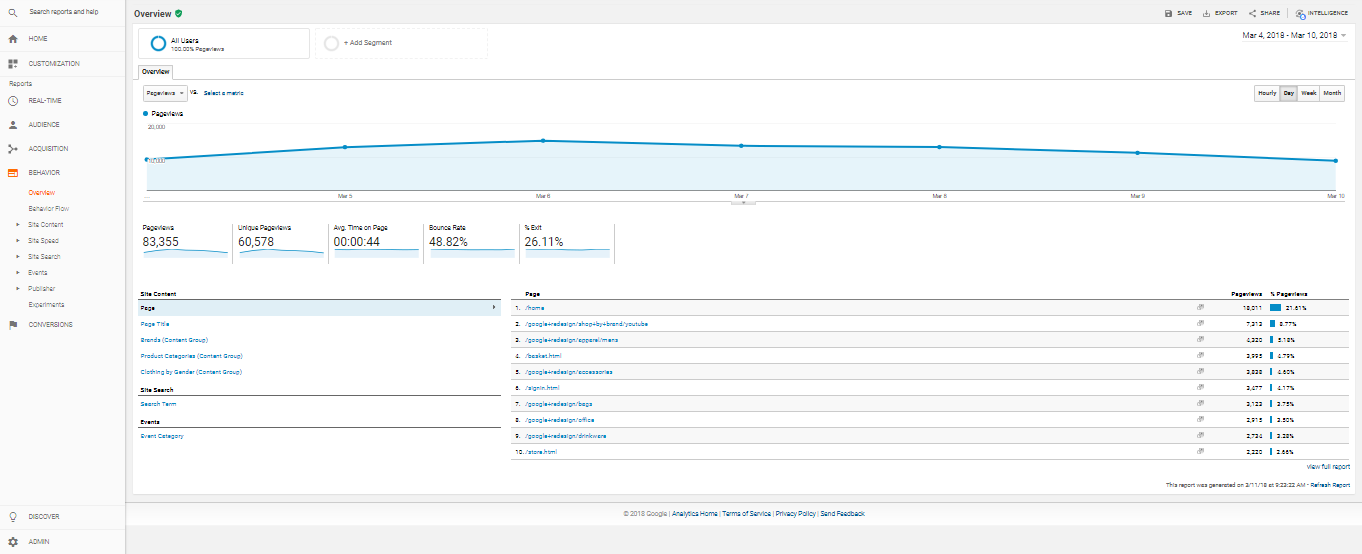Expand Publisher in sidebar
1362x554 pixels.
click(x=18, y=289)
